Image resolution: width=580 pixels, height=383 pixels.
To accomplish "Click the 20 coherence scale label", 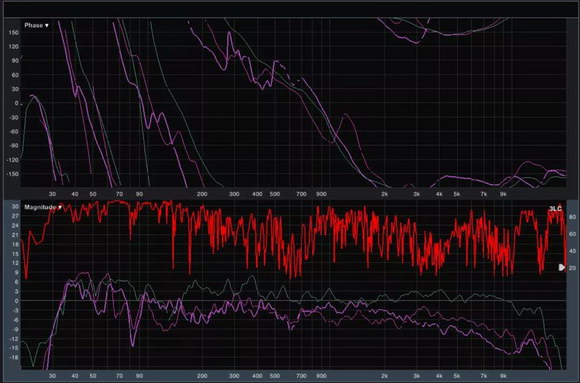I will coord(572,268).
